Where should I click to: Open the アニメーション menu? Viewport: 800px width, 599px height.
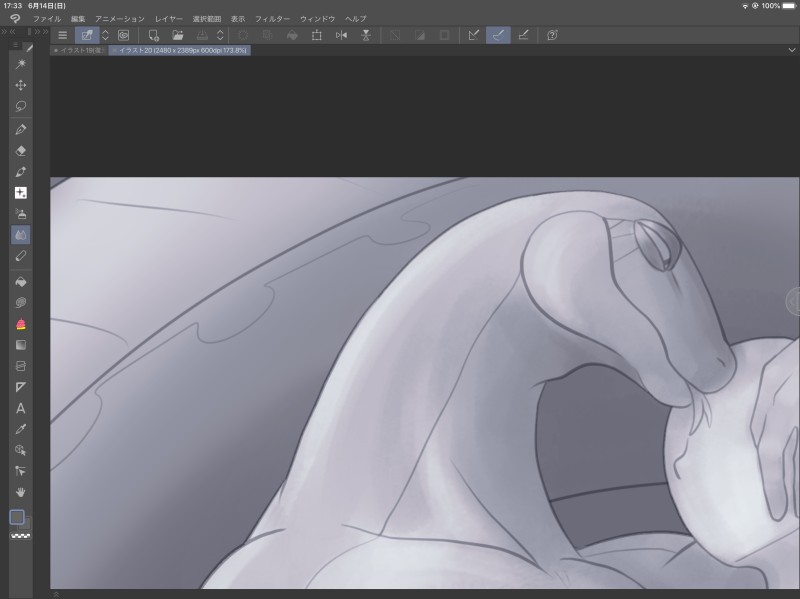tap(120, 19)
